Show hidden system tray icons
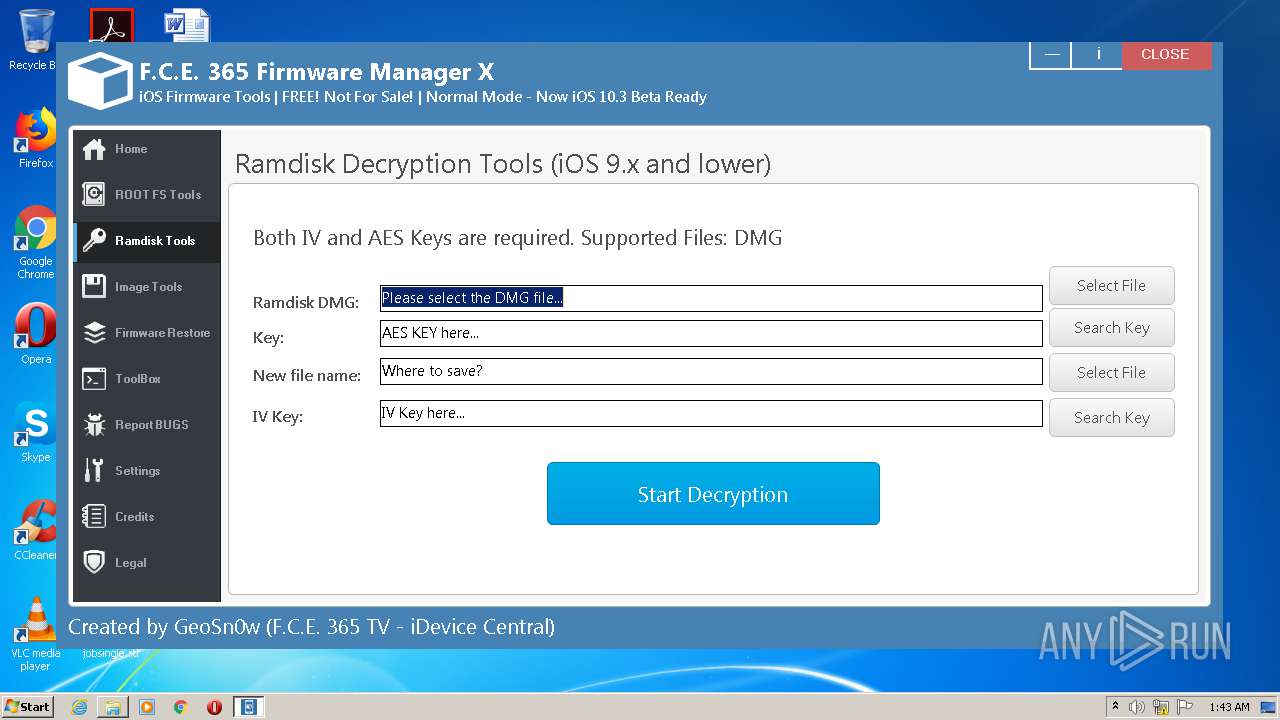The height and width of the screenshot is (720, 1280). 1114,707
